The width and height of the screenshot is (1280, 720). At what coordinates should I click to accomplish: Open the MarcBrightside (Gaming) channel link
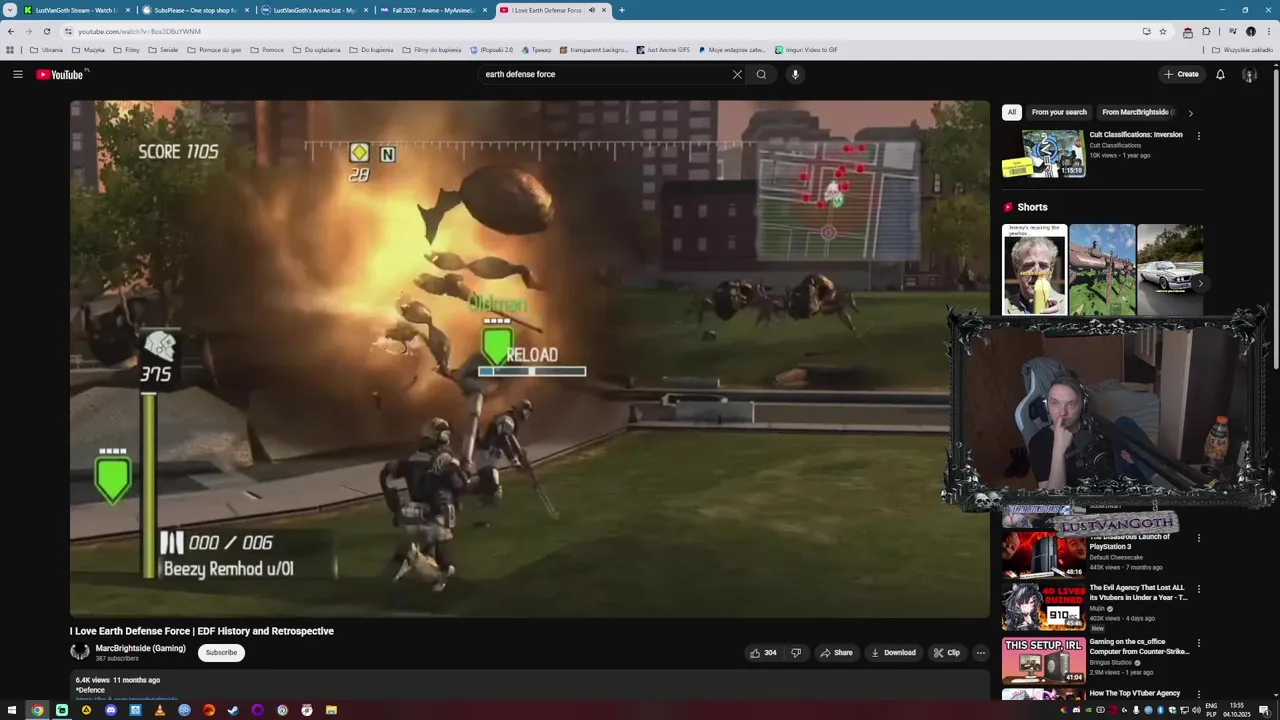click(x=140, y=648)
